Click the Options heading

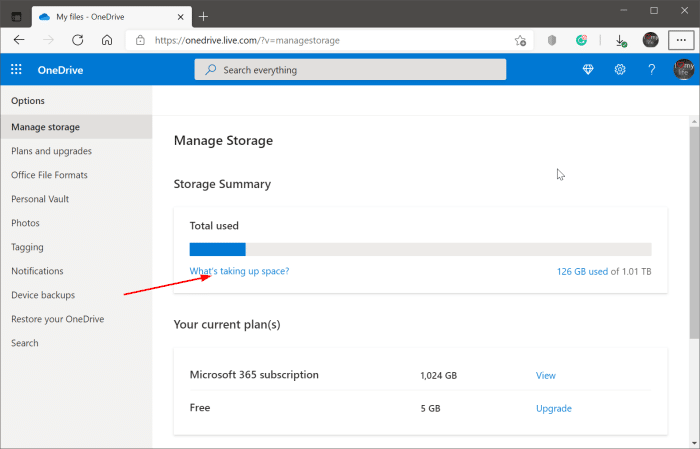28,101
